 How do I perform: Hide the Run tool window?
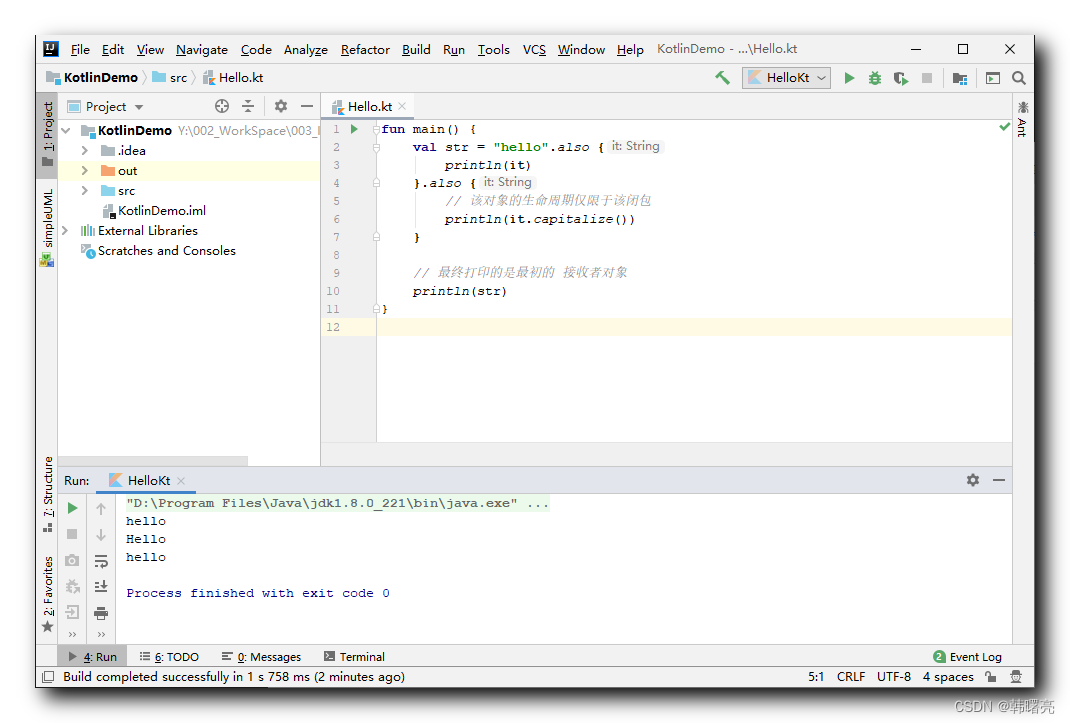pos(998,480)
